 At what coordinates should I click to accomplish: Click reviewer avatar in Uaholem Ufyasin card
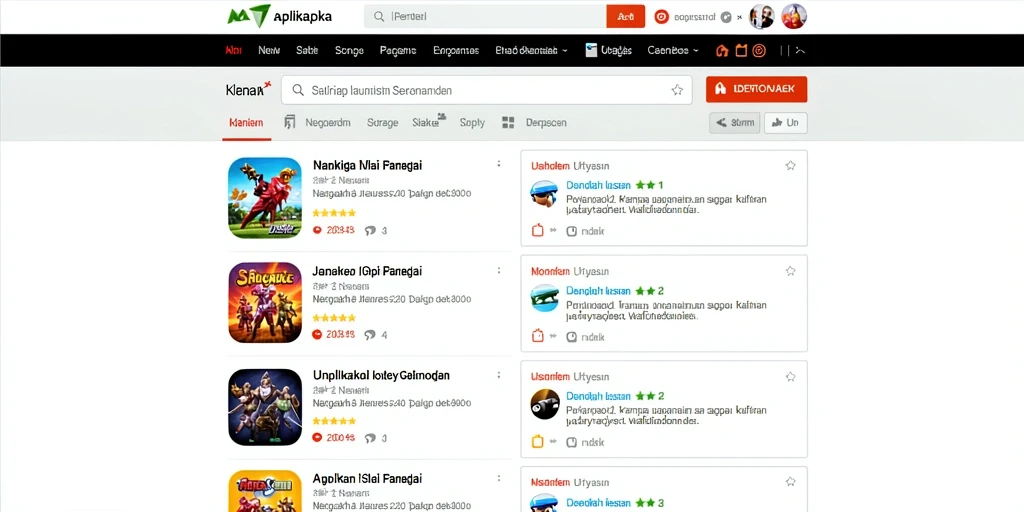tap(545, 194)
